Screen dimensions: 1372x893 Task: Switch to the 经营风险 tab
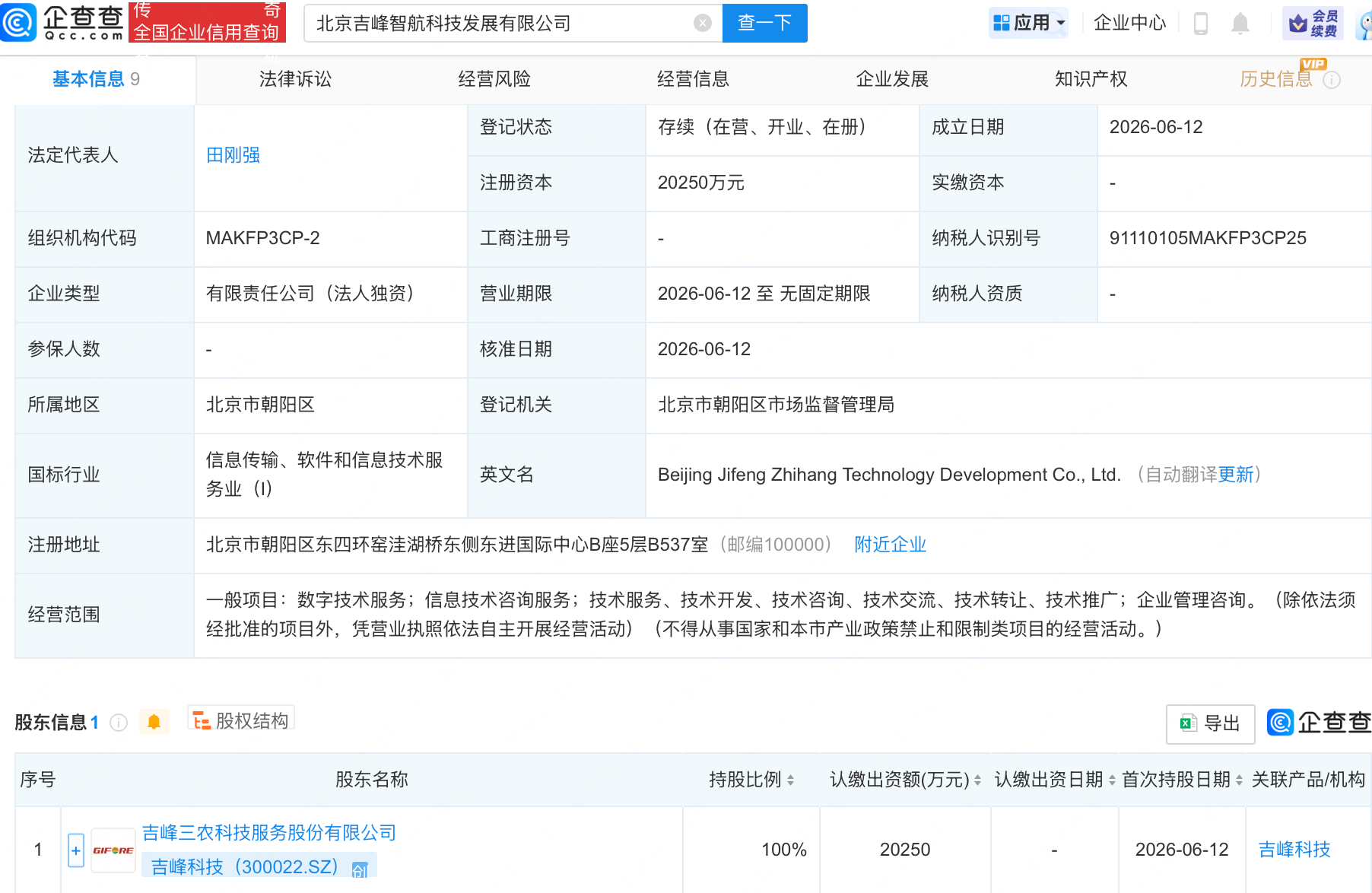coord(494,79)
